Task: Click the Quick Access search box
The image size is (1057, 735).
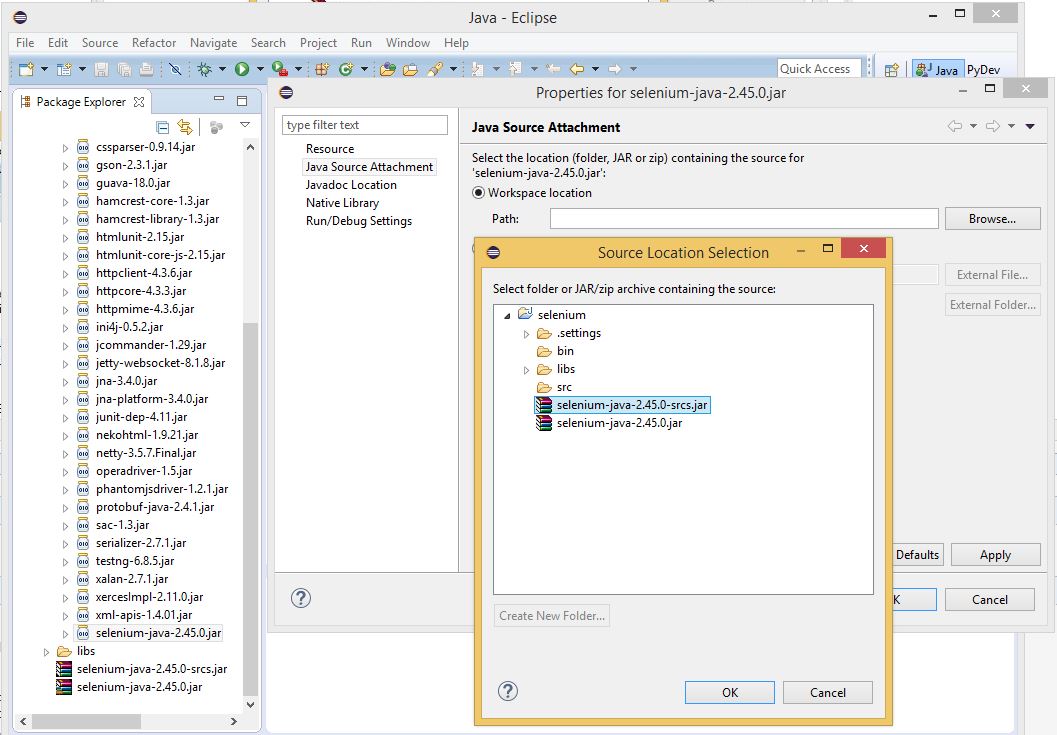Action: (x=818, y=69)
